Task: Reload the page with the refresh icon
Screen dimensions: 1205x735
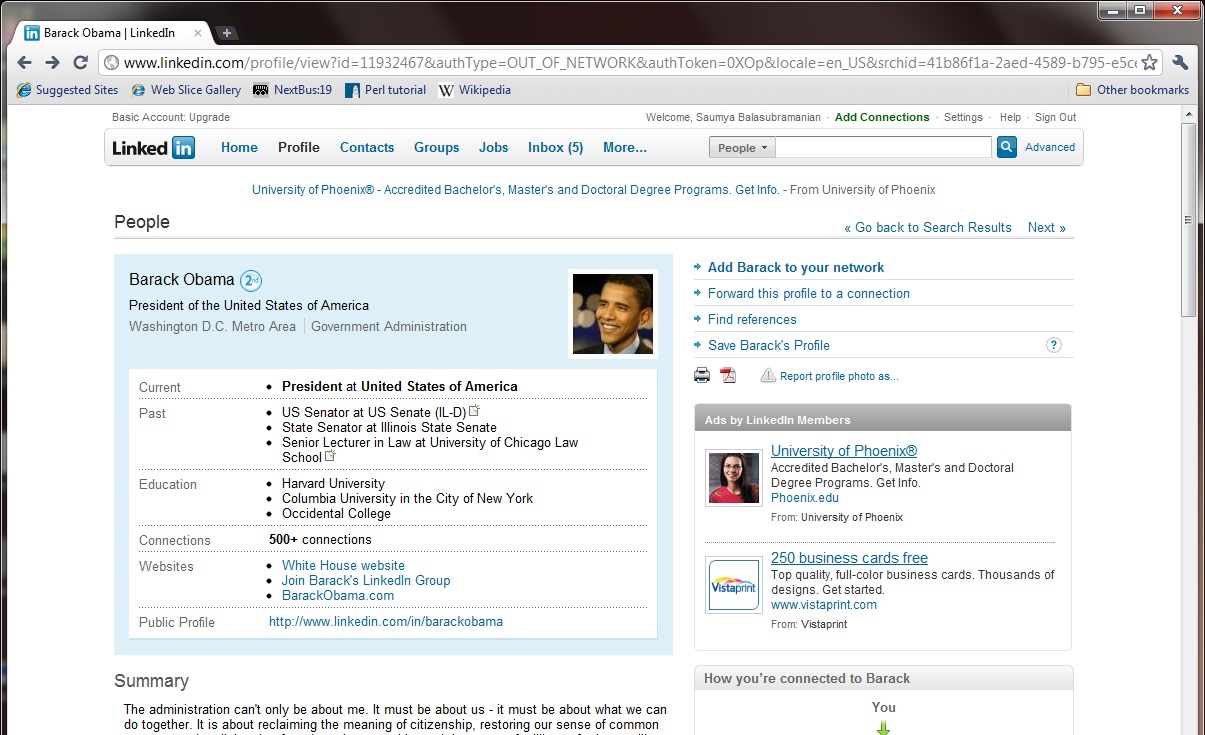Action: [81, 63]
